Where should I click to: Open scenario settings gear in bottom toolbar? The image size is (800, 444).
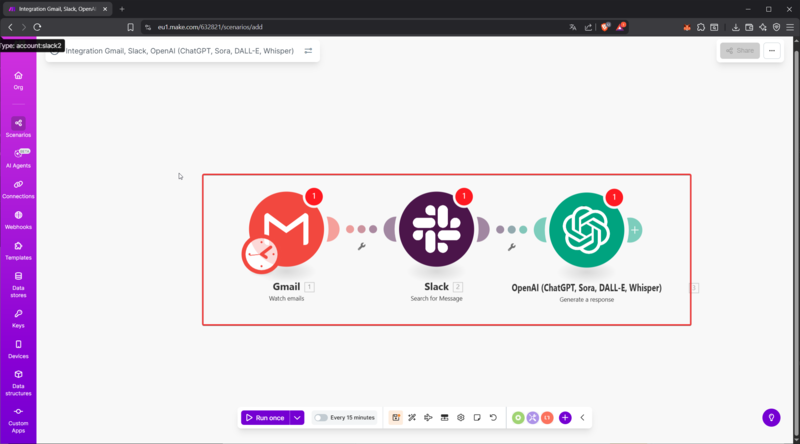click(x=461, y=417)
